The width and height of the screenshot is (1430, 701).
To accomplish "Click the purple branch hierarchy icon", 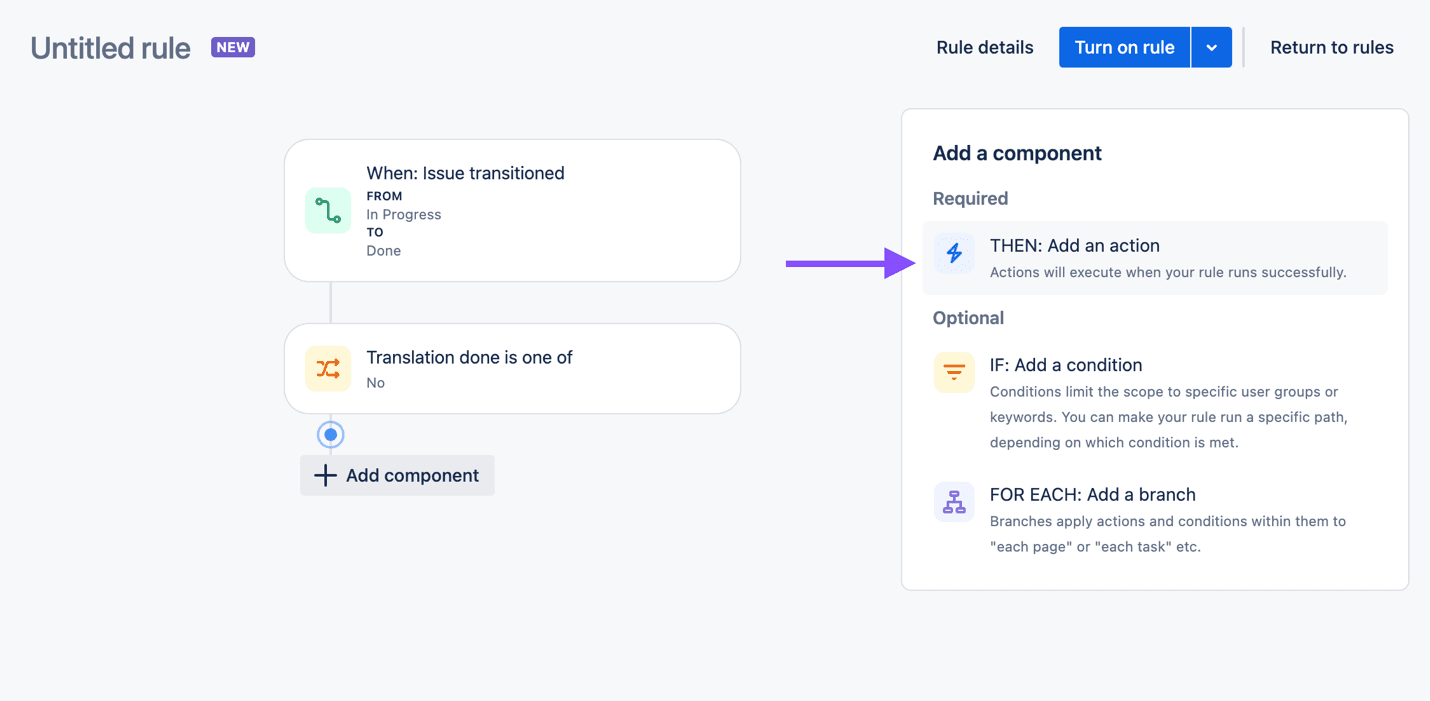I will click(x=954, y=502).
